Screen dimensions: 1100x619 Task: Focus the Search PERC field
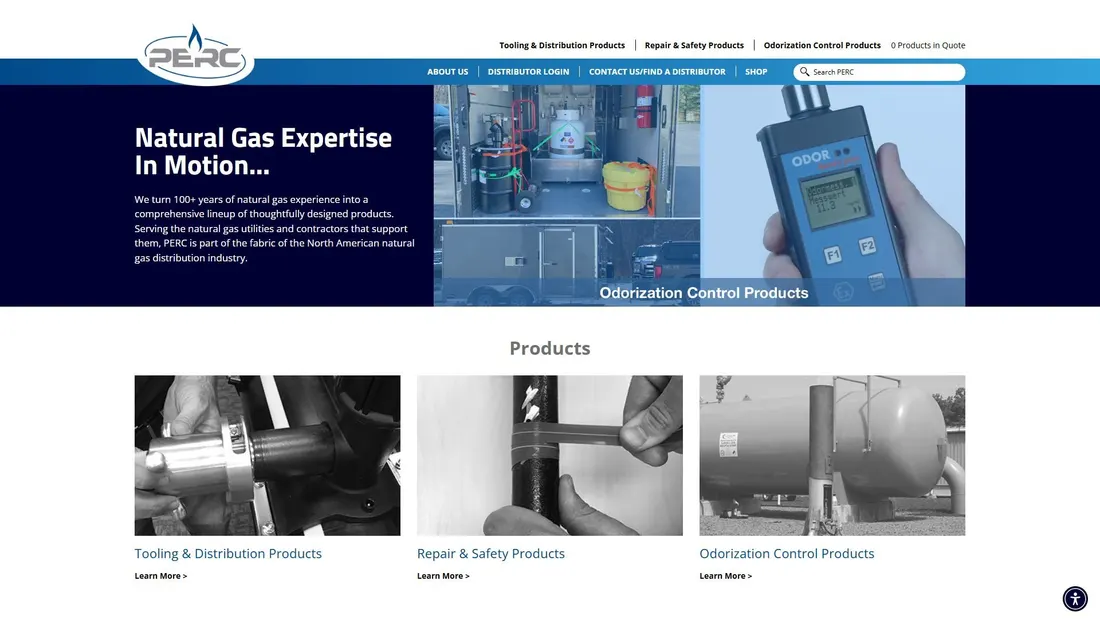coord(879,72)
